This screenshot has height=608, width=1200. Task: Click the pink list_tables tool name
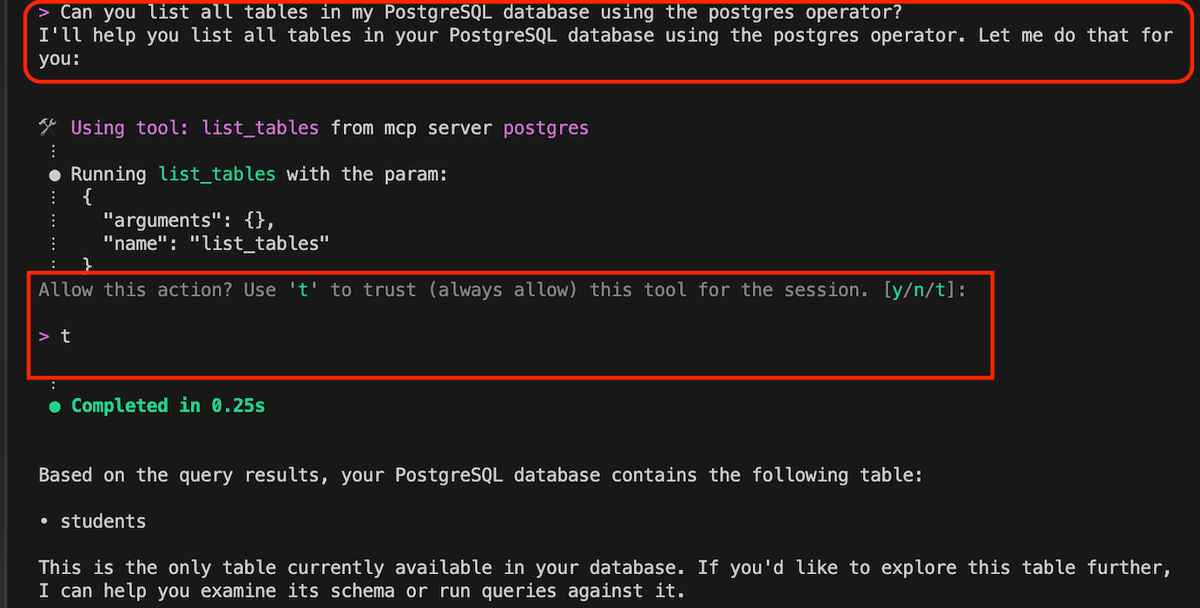coord(260,128)
